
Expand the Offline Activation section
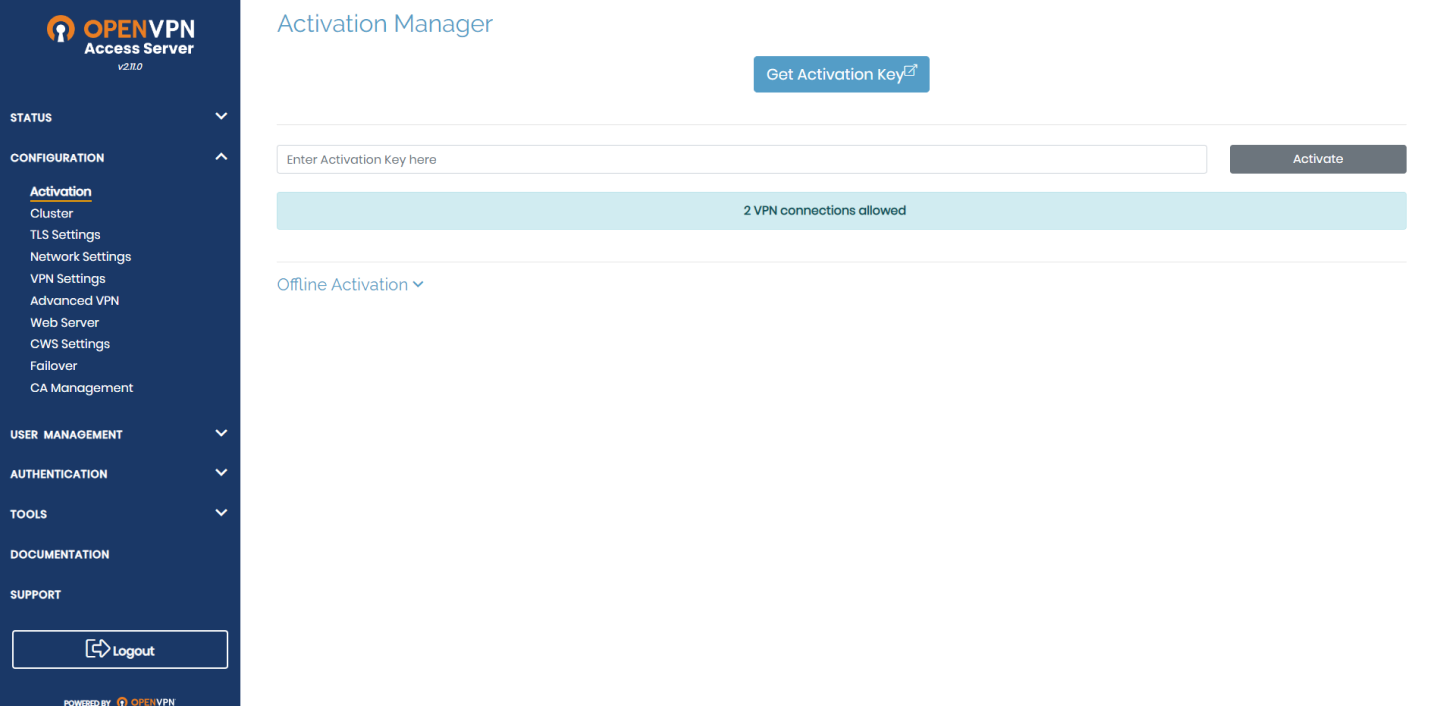(x=350, y=285)
